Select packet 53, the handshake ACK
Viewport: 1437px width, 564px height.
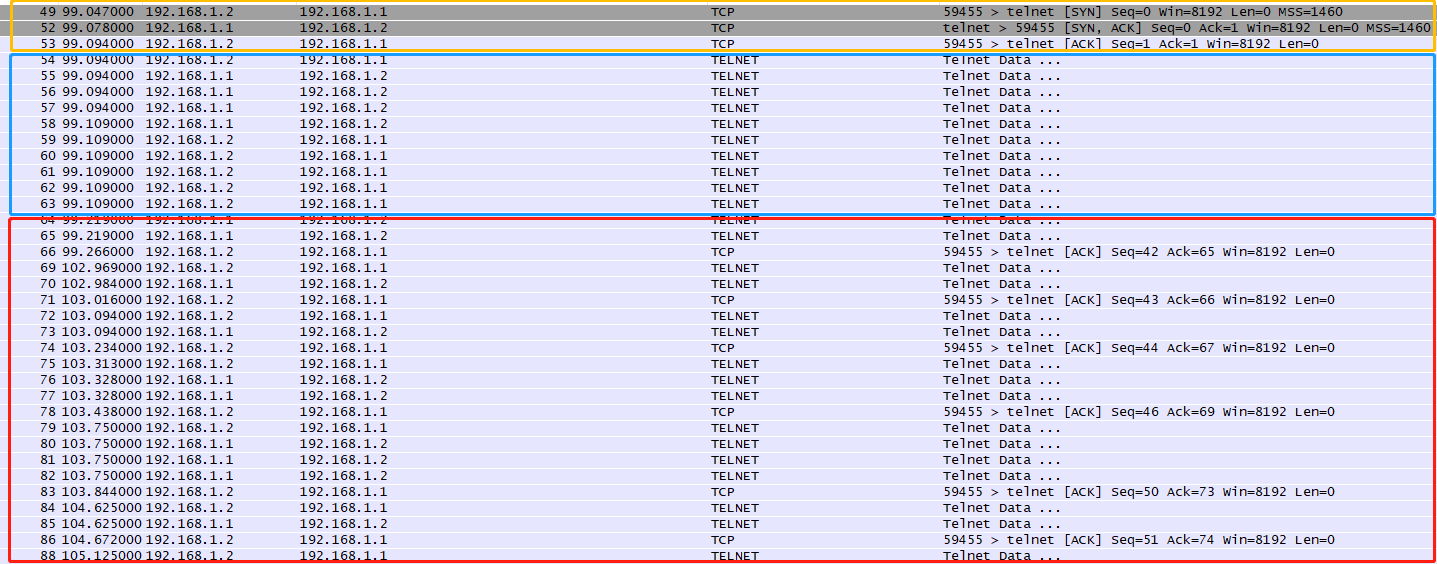700,44
